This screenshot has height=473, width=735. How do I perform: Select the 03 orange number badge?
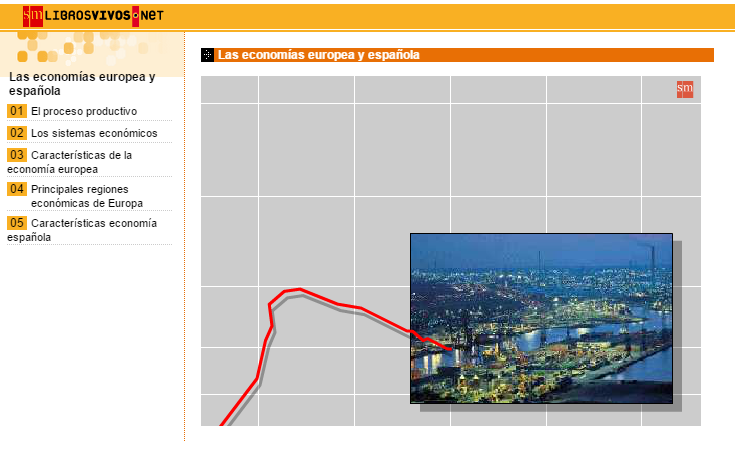point(17,155)
